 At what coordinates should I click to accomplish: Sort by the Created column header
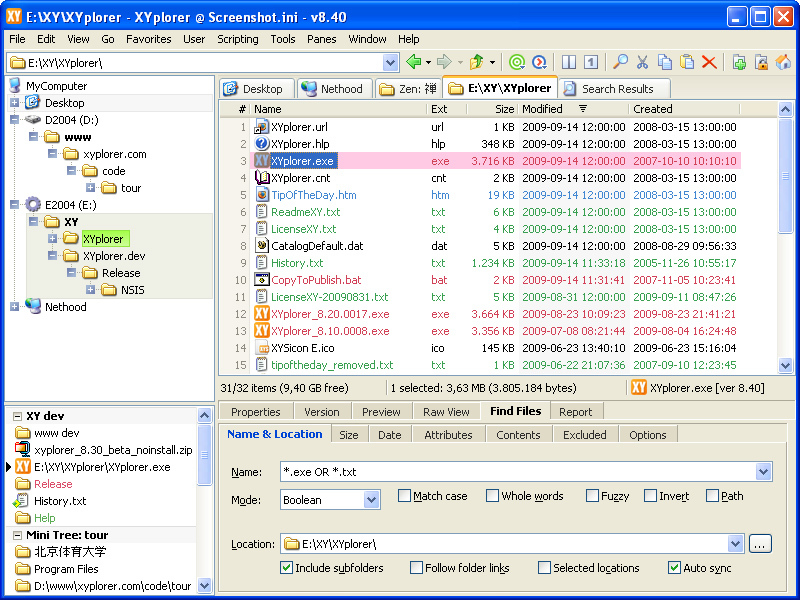[684, 109]
